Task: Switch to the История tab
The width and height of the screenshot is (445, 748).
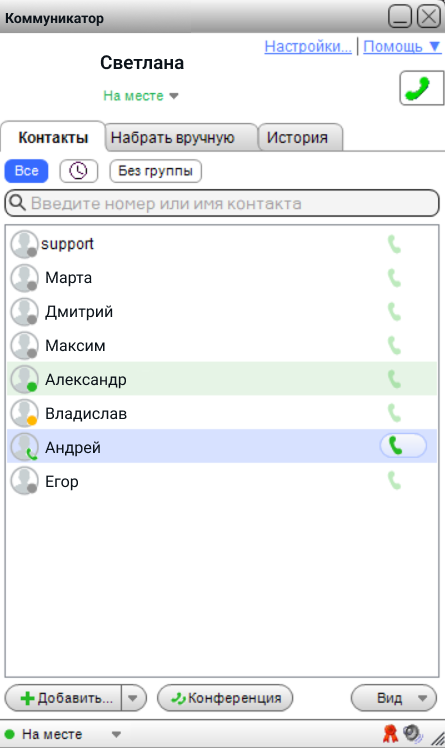Action: tap(300, 137)
